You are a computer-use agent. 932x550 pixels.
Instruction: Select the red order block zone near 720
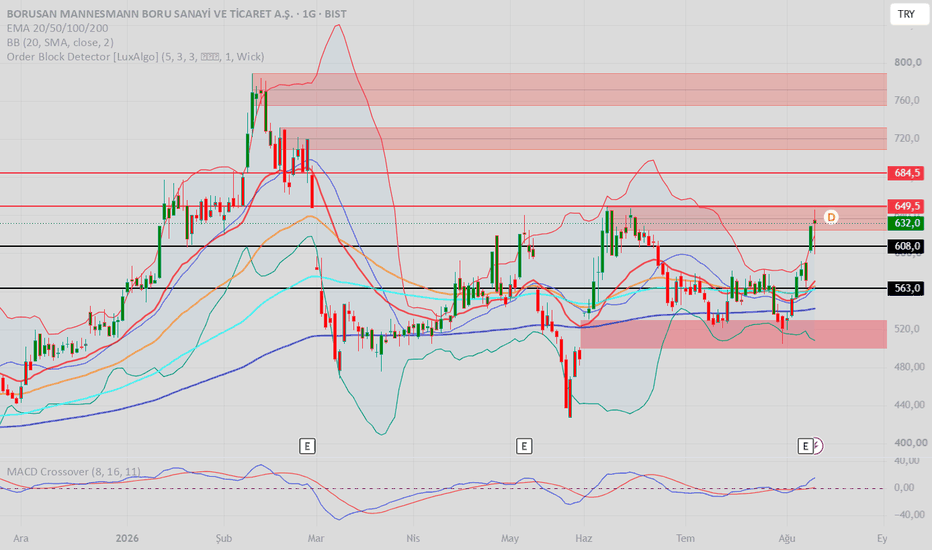point(585,138)
